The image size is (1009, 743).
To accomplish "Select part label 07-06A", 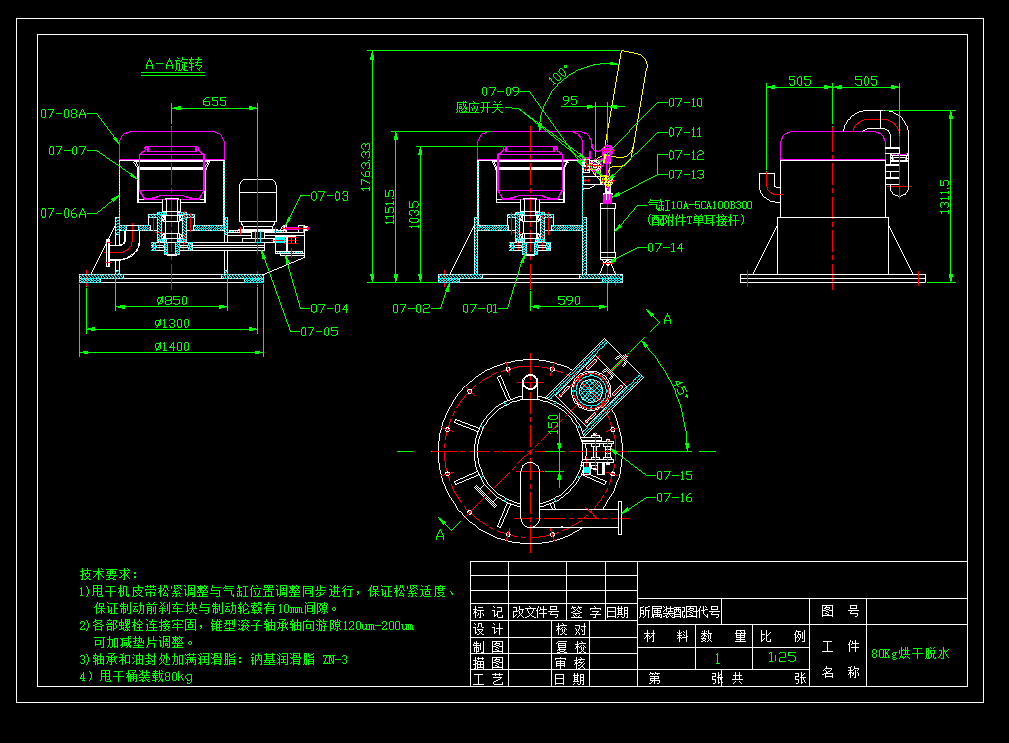I will pos(63,213).
